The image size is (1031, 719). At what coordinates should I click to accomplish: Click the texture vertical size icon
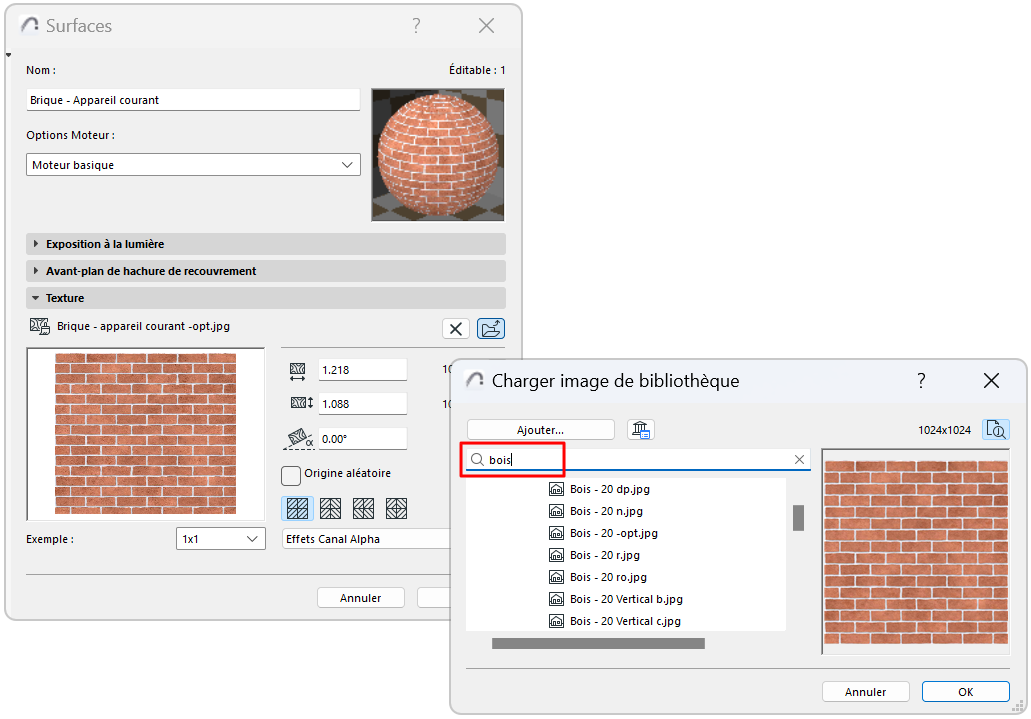301,403
